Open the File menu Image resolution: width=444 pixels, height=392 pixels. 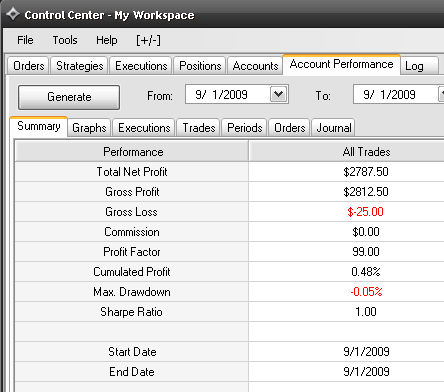(25, 40)
